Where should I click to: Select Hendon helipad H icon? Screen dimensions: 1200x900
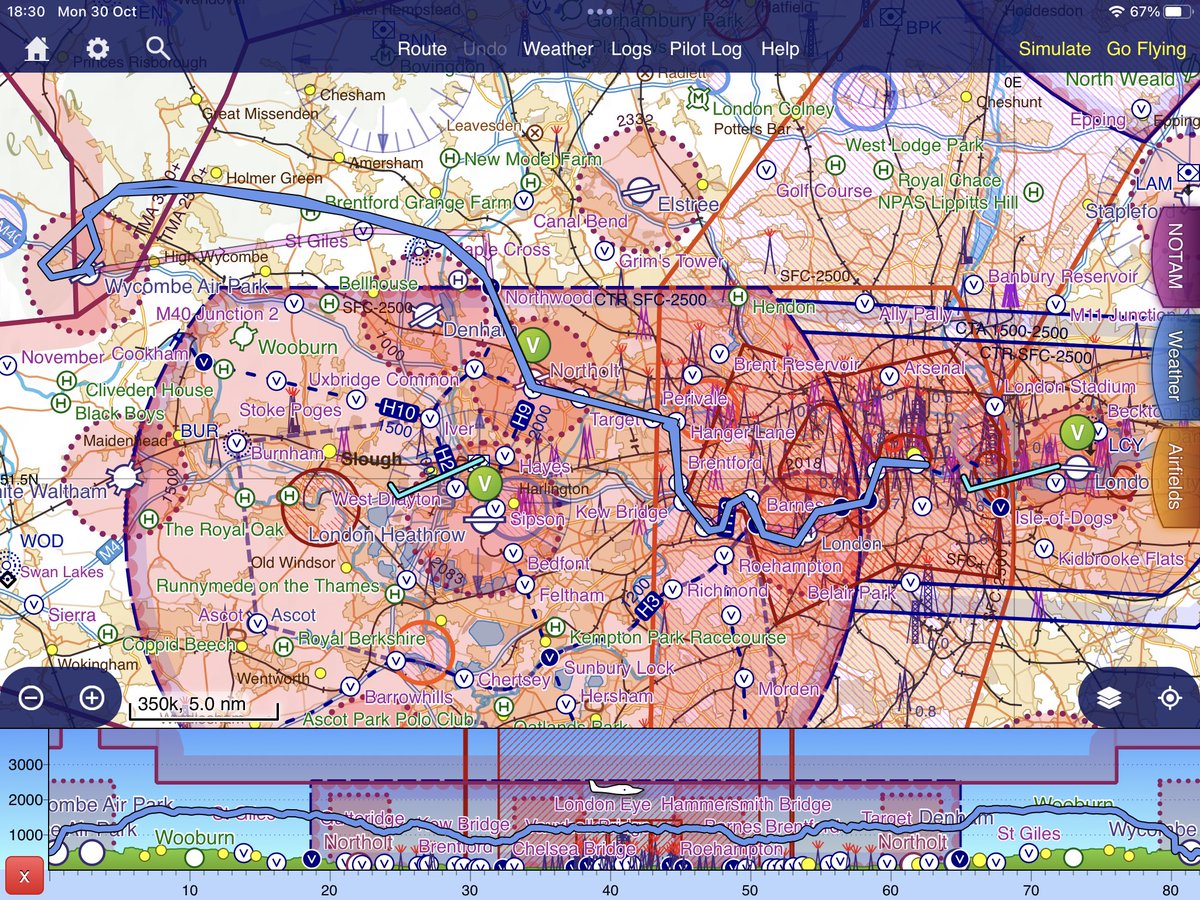coord(738,296)
